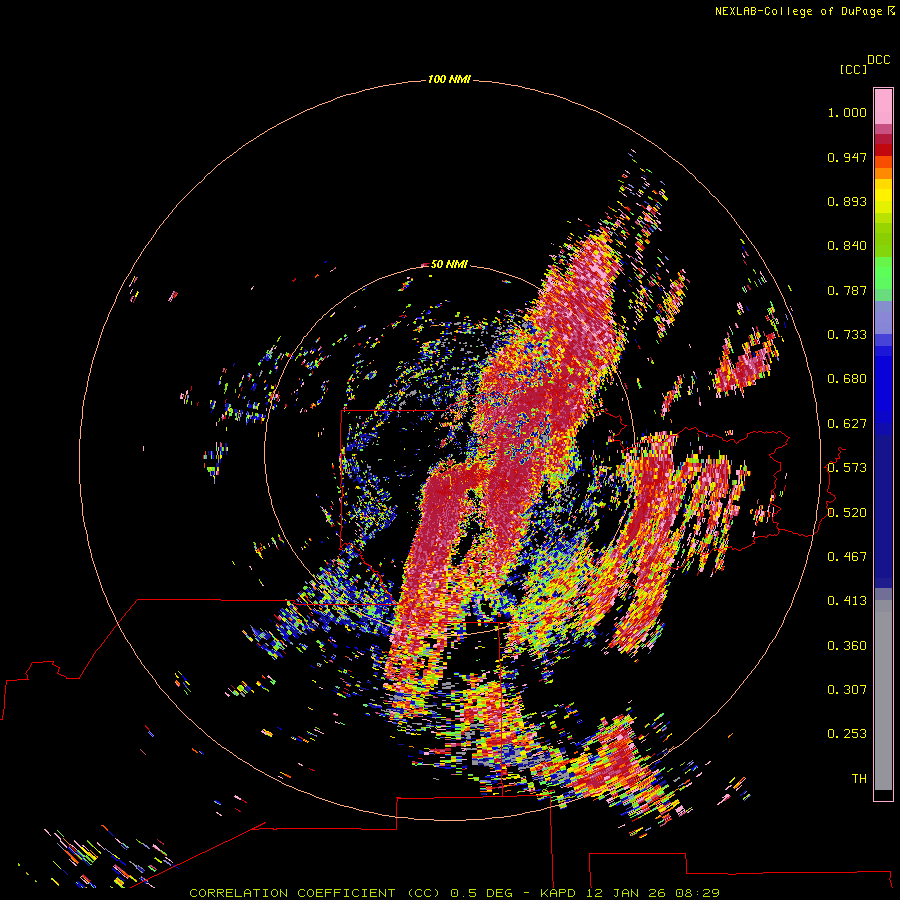This screenshot has height=900, width=900.
Task: Click the TH threshold label
Action: click(859, 779)
